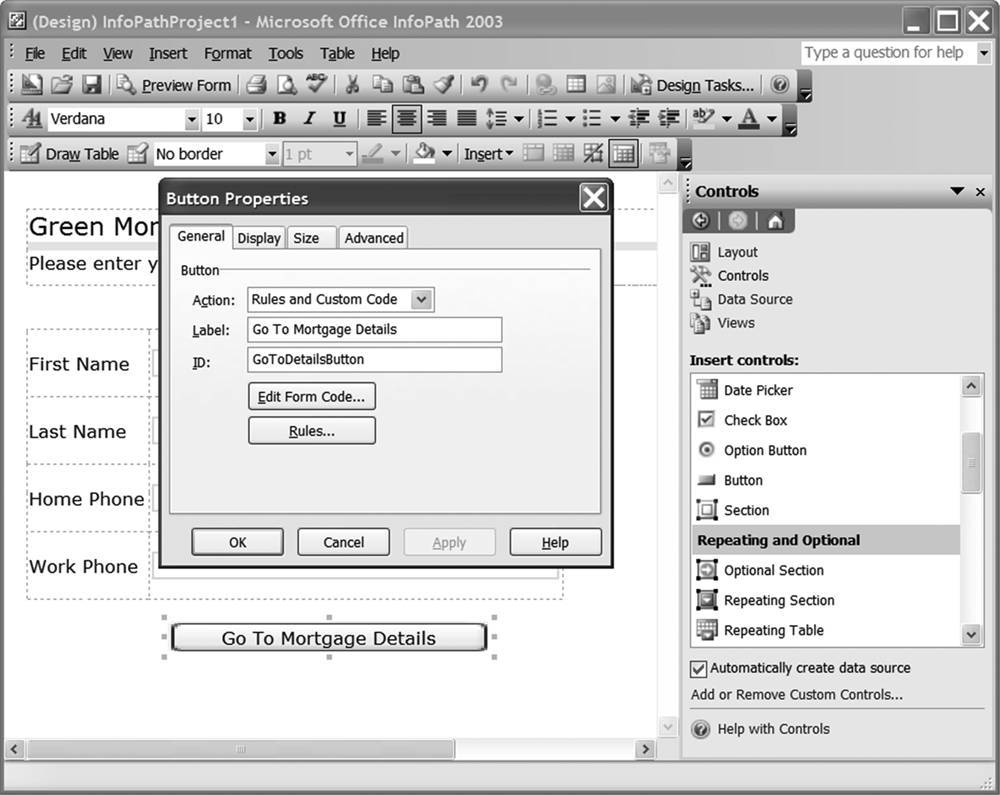
Task: Click the Label text field
Action: point(374,330)
